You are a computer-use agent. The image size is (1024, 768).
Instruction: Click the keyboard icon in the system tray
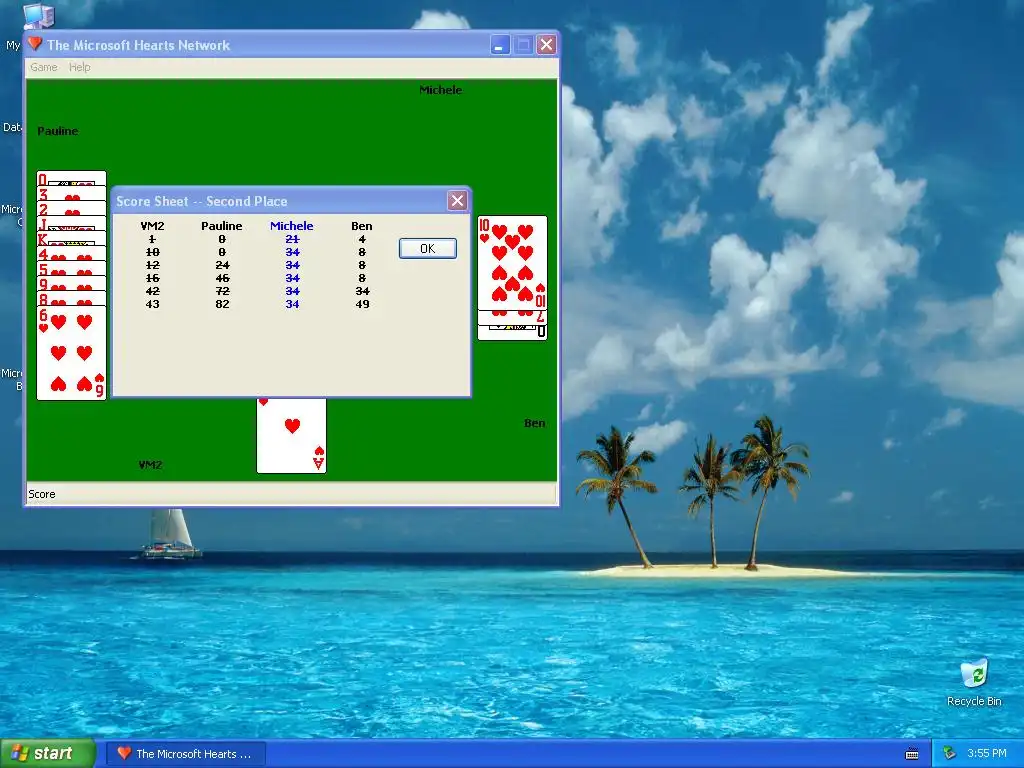tap(912, 754)
